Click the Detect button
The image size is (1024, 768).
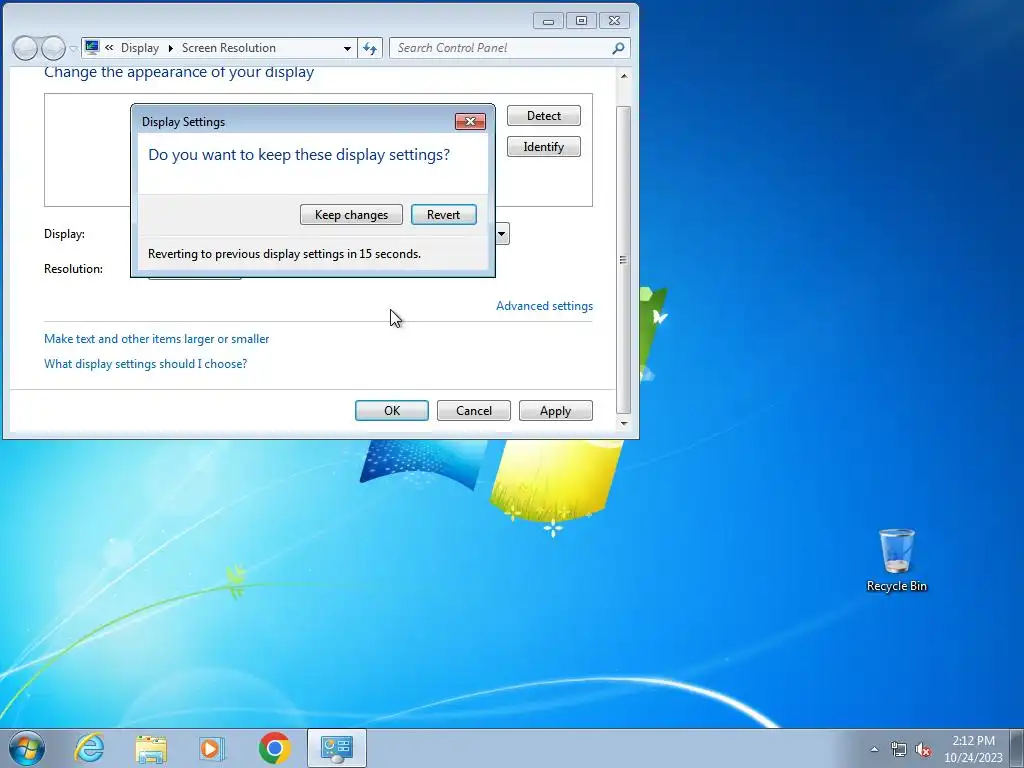click(543, 116)
